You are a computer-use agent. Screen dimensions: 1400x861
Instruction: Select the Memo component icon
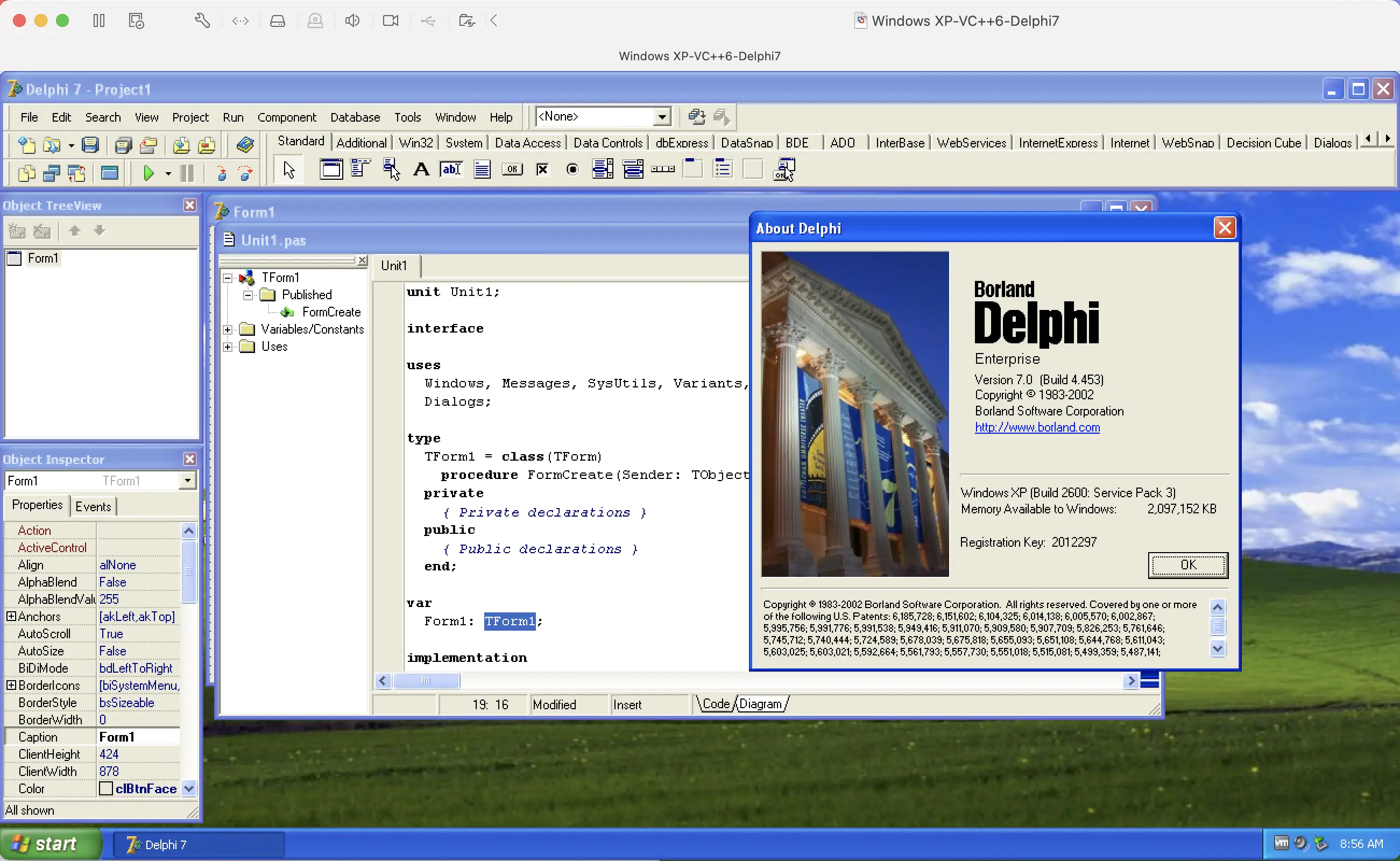click(482, 169)
